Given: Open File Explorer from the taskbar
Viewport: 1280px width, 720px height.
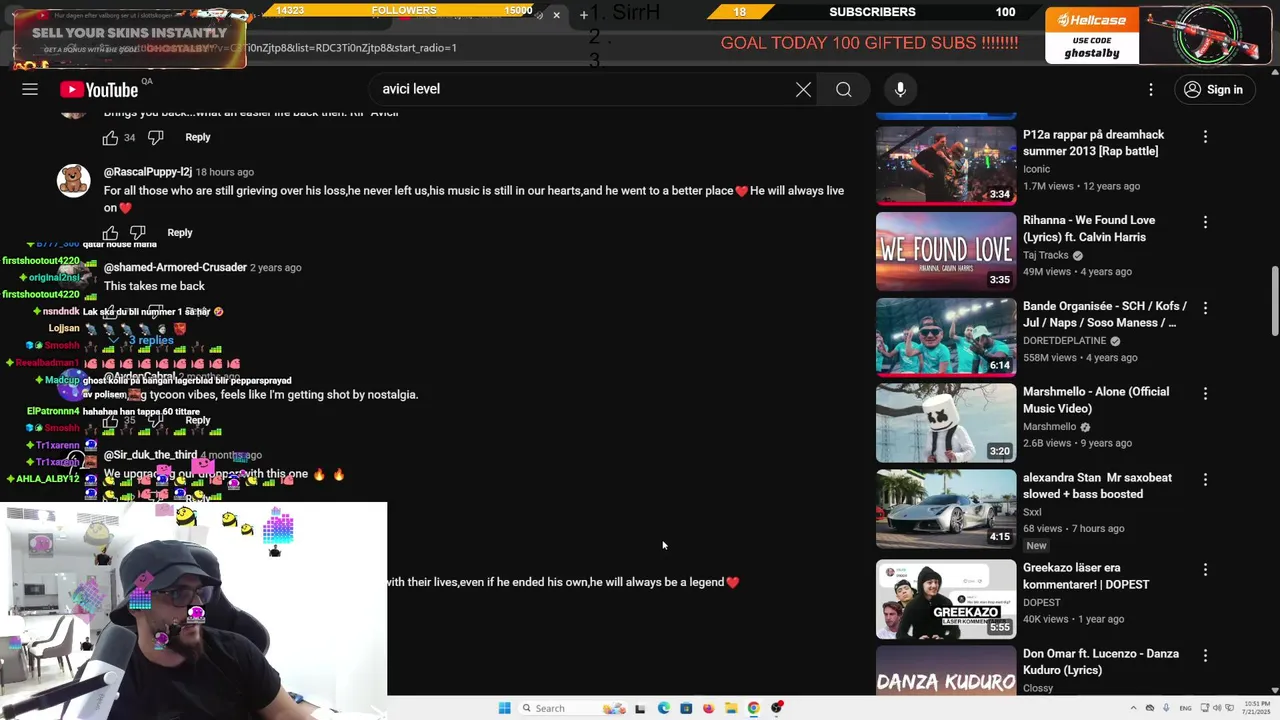Looking at the screenshot, I should coord(731,708).
